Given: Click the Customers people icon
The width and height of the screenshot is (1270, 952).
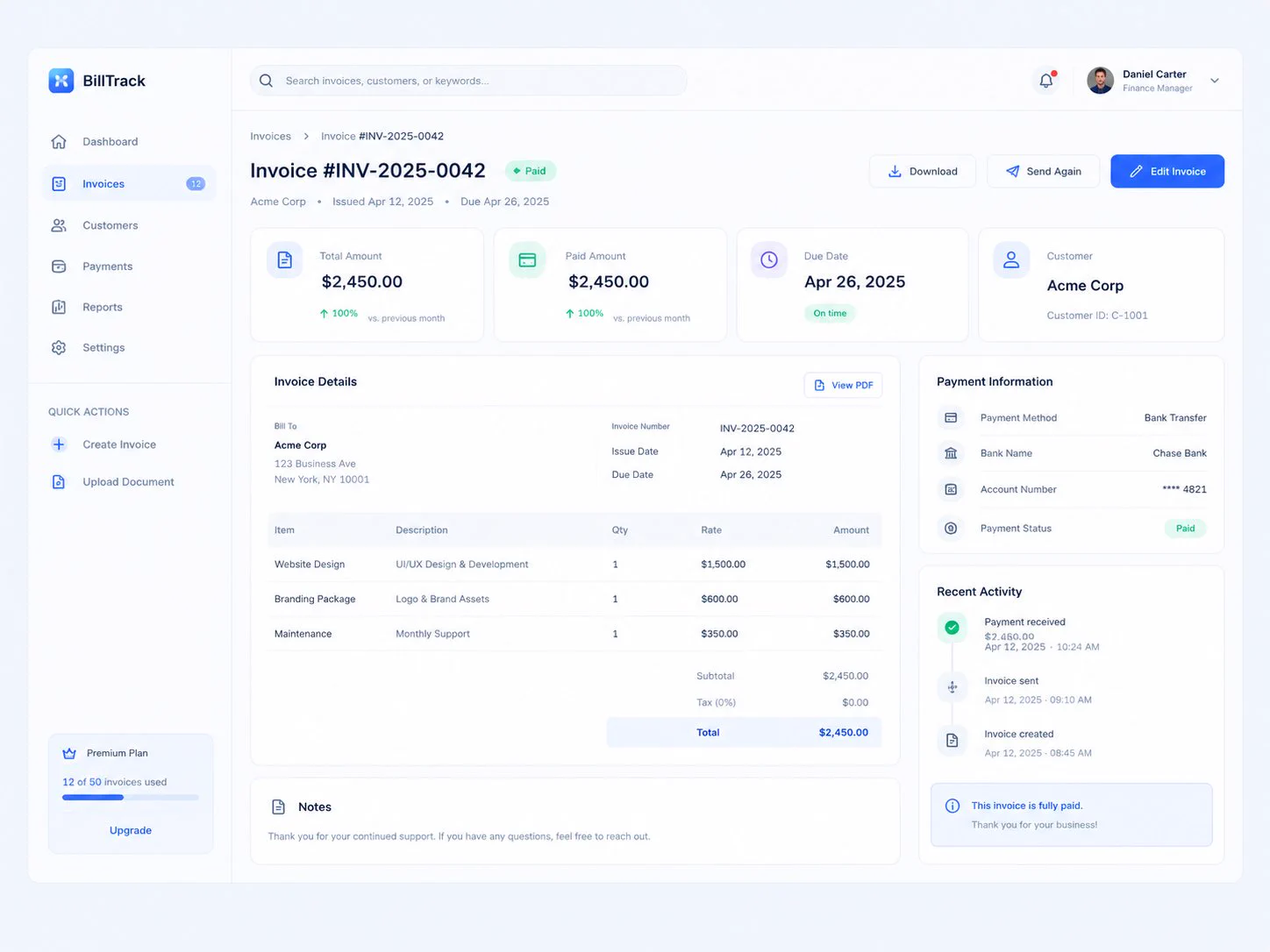Looking at the screenshot, I should tap(59, 225).
